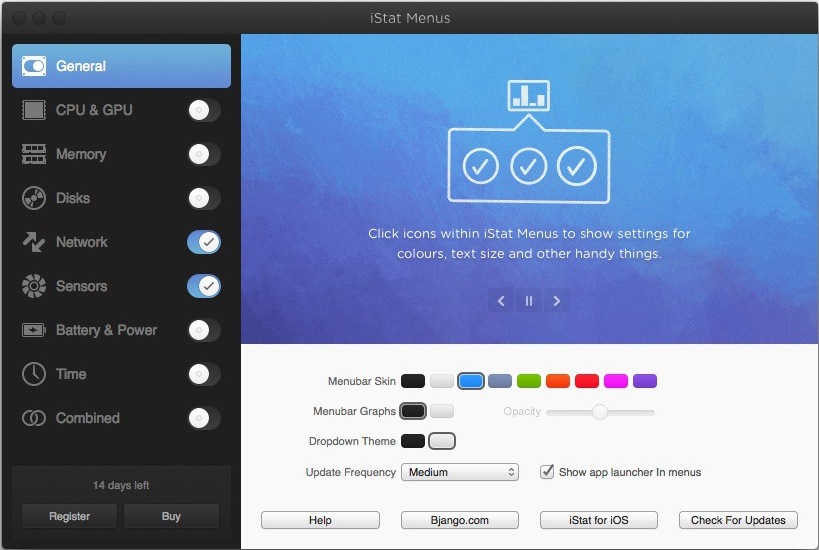The width and height of the screenshot is (819, 550).
Task: Enable the Battery & Power toggle
Action: [x=204, y=330]
